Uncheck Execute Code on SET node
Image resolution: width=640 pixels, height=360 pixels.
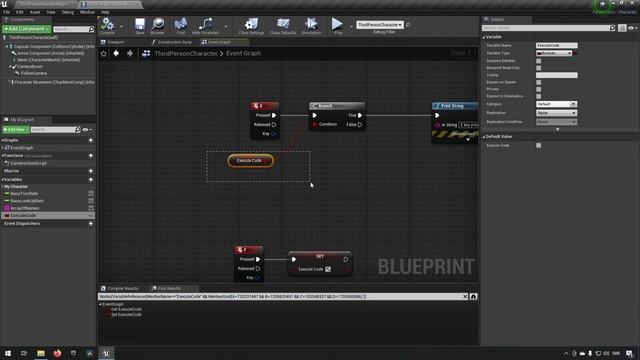tap(328, 269)
